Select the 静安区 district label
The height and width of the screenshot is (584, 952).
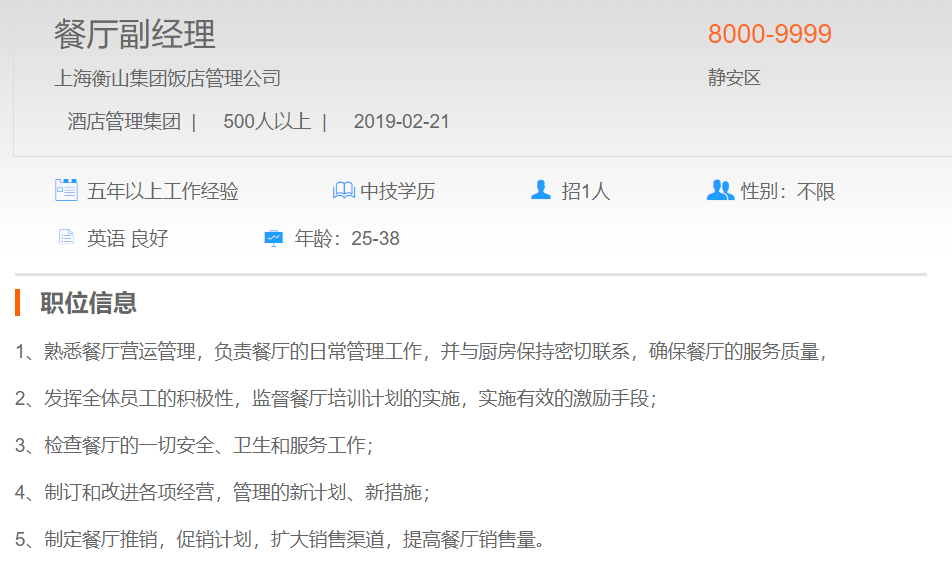(x=734, y=78)
